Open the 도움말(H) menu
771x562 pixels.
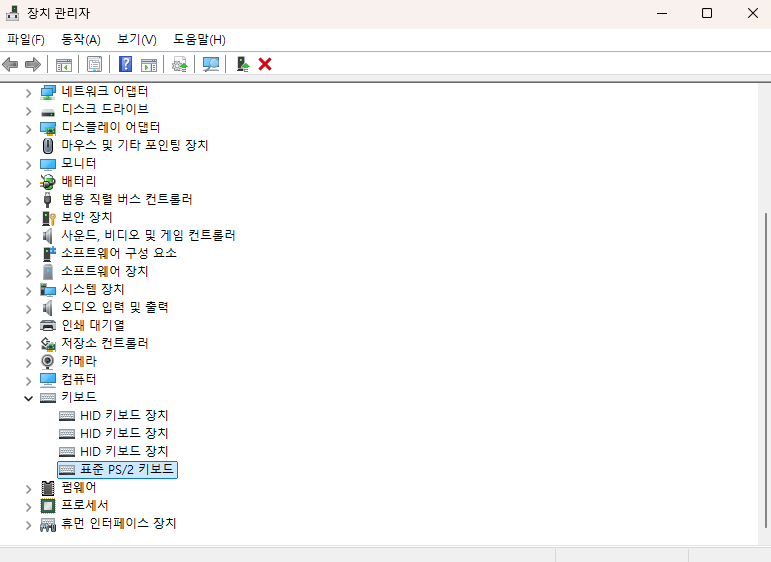(x=199, y=39)
